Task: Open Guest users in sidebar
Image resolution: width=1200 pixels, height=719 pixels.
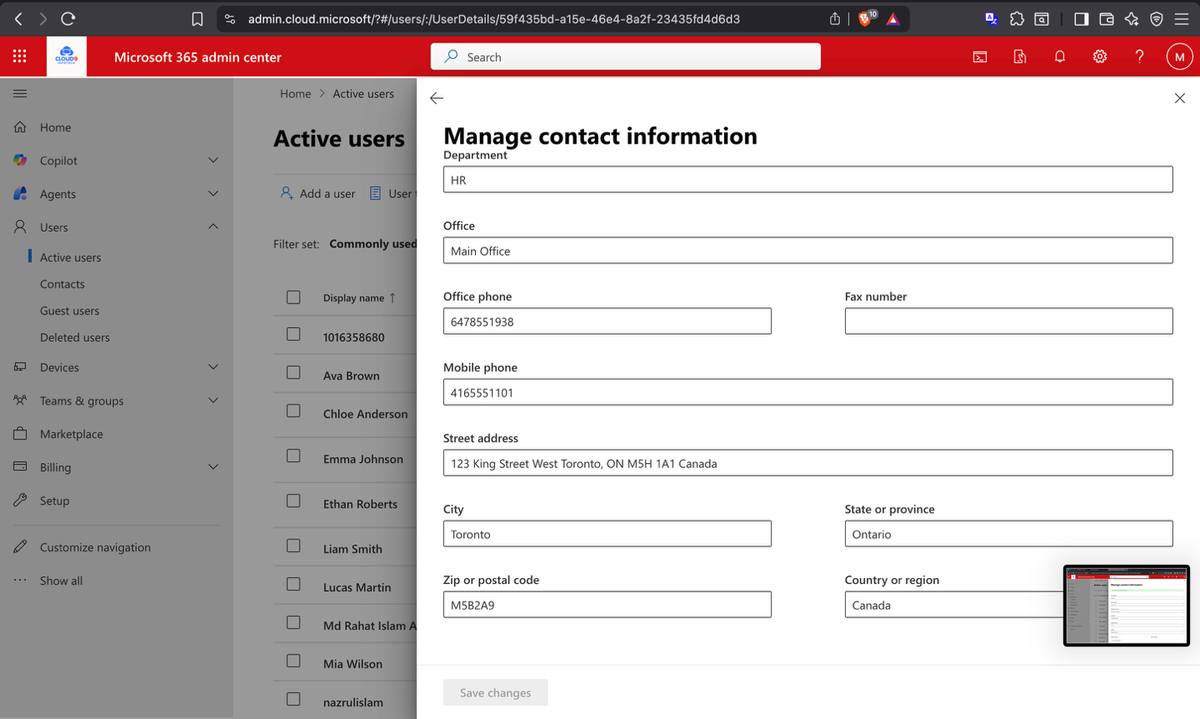Action: click(x=69, y=311)
